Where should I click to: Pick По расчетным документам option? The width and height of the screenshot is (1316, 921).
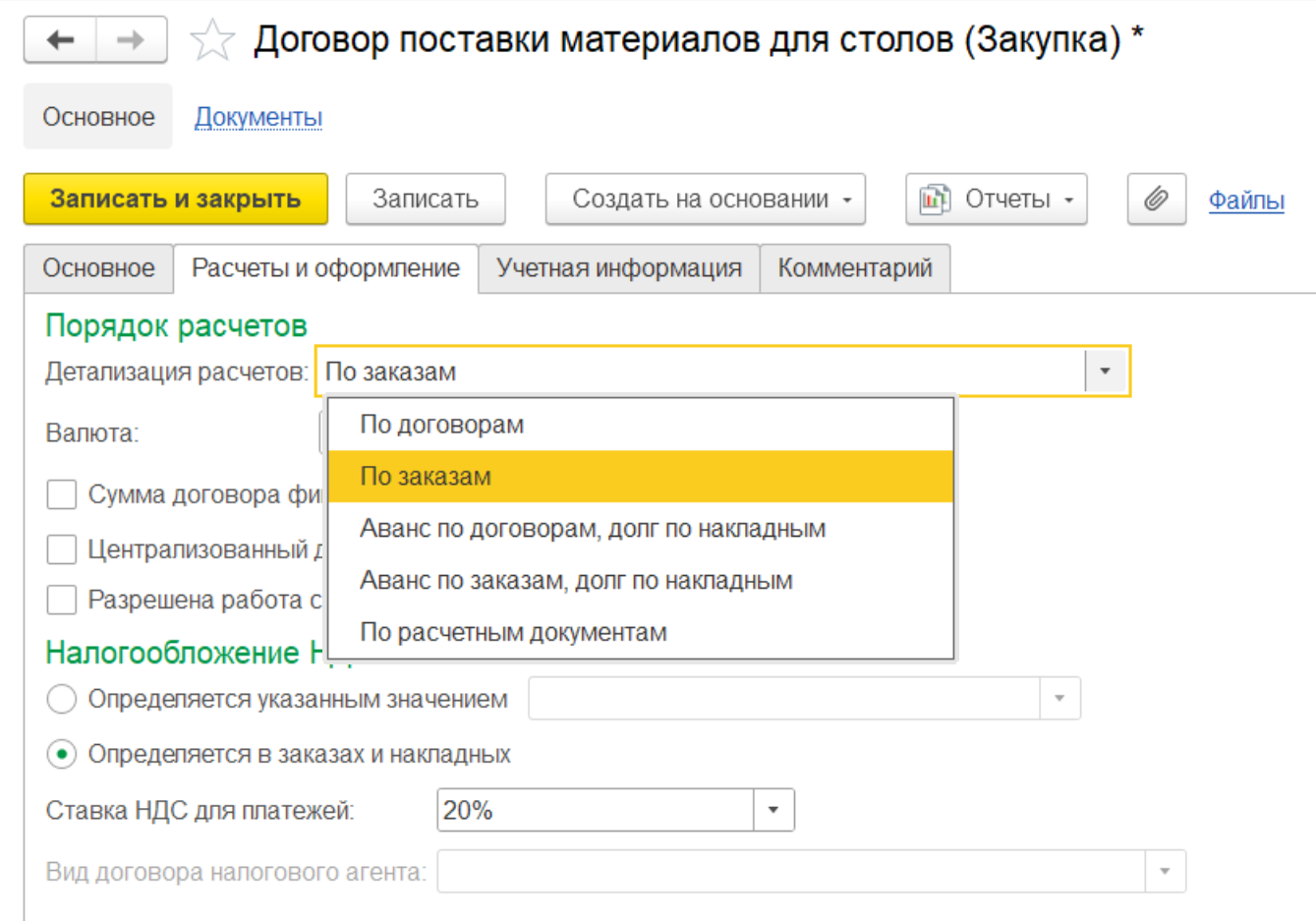click(x=513, y=632)
